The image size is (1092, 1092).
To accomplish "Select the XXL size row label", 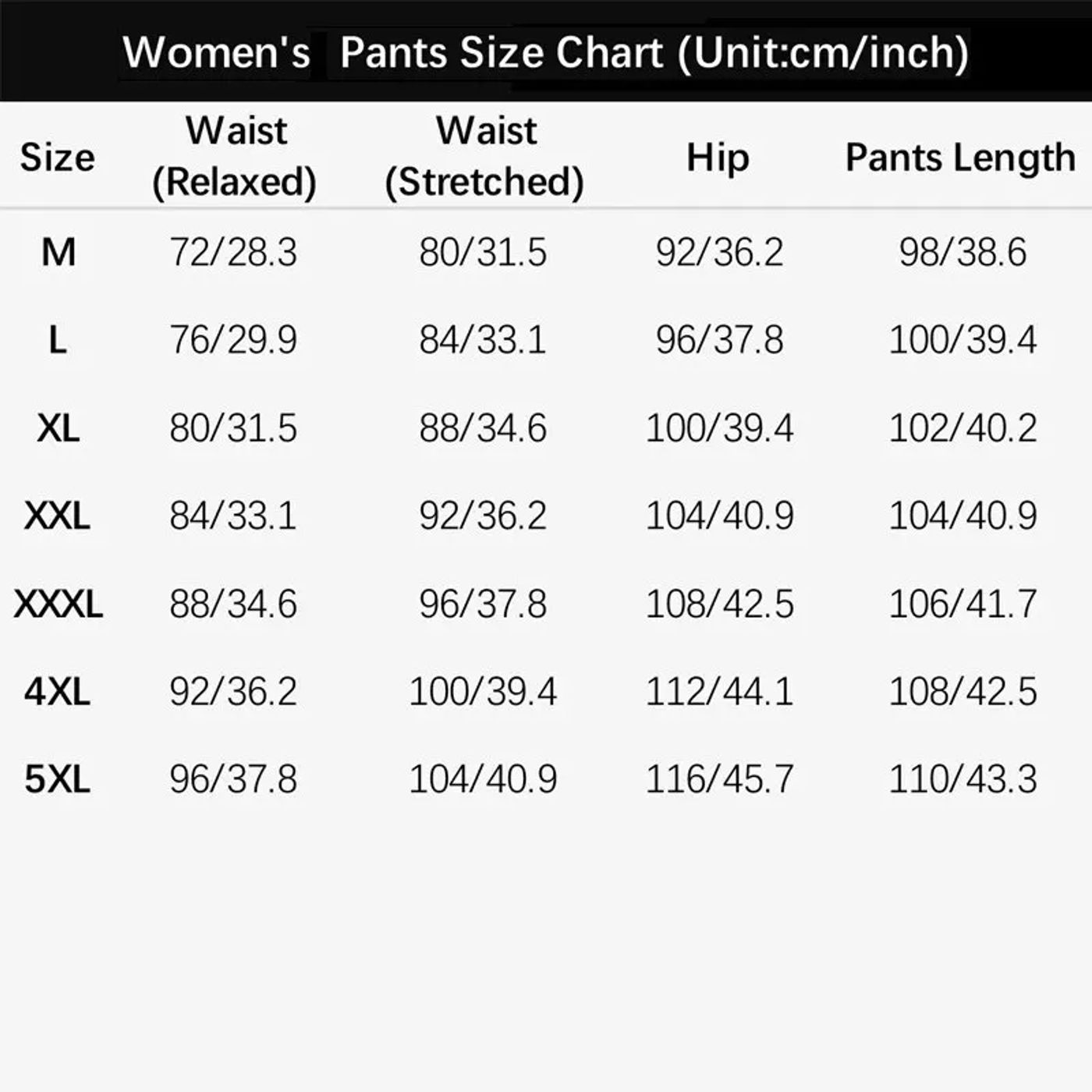I will (x=58, y=516).
